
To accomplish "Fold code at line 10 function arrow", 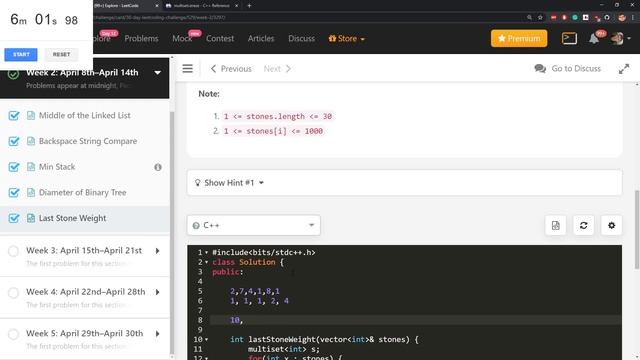I will 207,340.
